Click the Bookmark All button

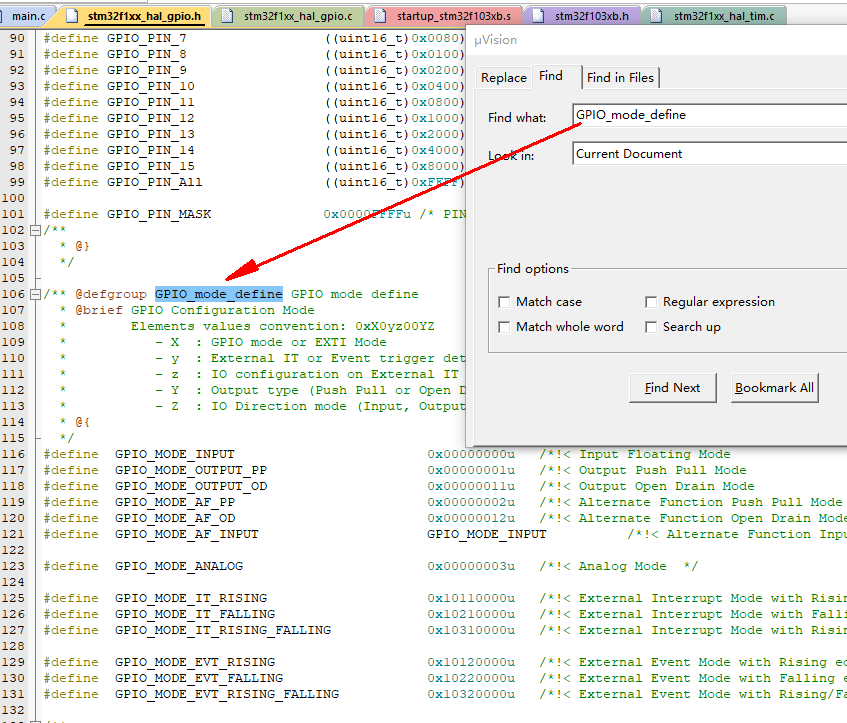(x=774, y=388)
